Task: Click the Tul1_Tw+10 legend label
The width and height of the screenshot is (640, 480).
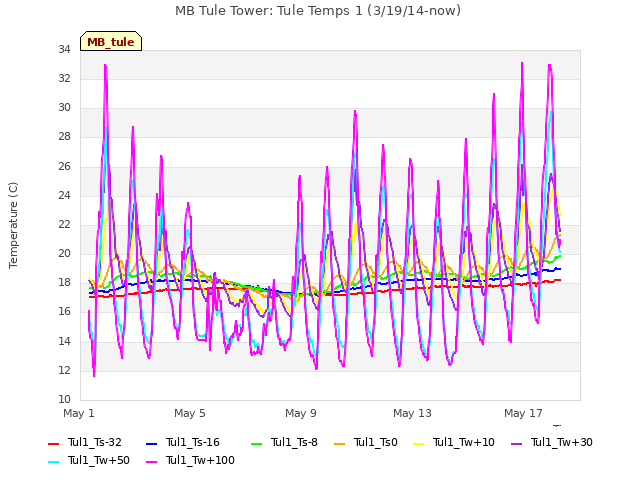Action: [464, 442]
